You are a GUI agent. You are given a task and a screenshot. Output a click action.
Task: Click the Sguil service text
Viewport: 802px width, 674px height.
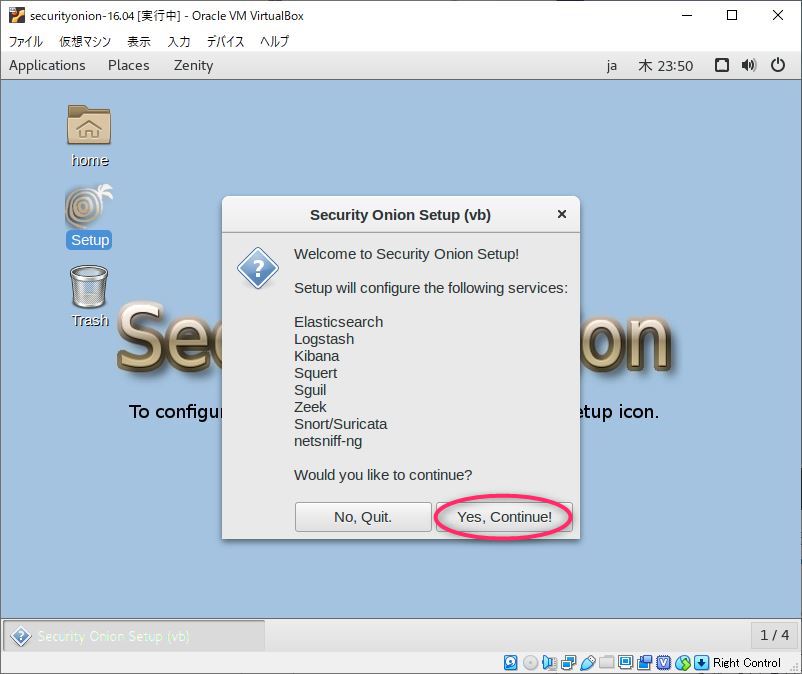point(310,390)
